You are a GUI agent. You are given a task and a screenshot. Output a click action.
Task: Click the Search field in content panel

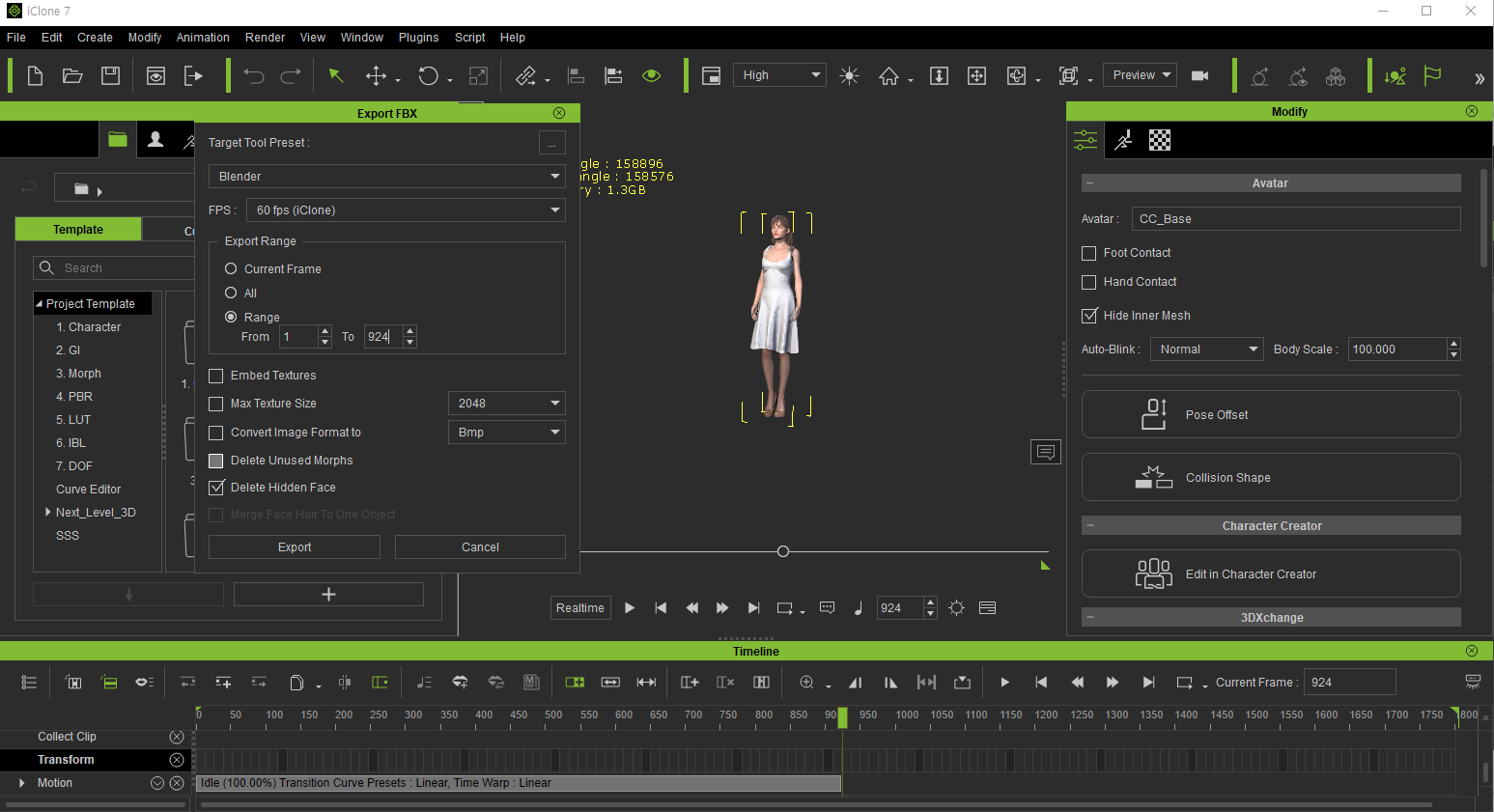click(116, 267)
